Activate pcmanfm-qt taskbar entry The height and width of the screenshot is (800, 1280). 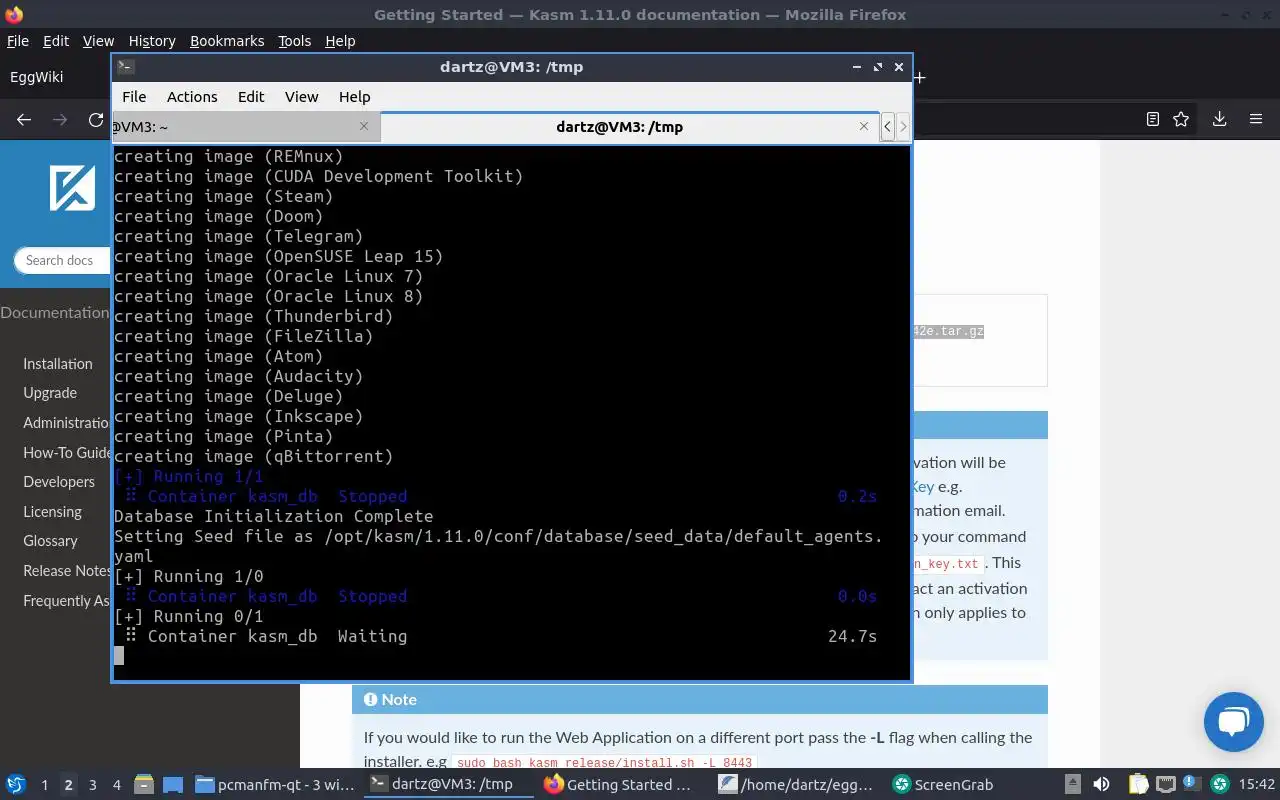click(275, 785)
